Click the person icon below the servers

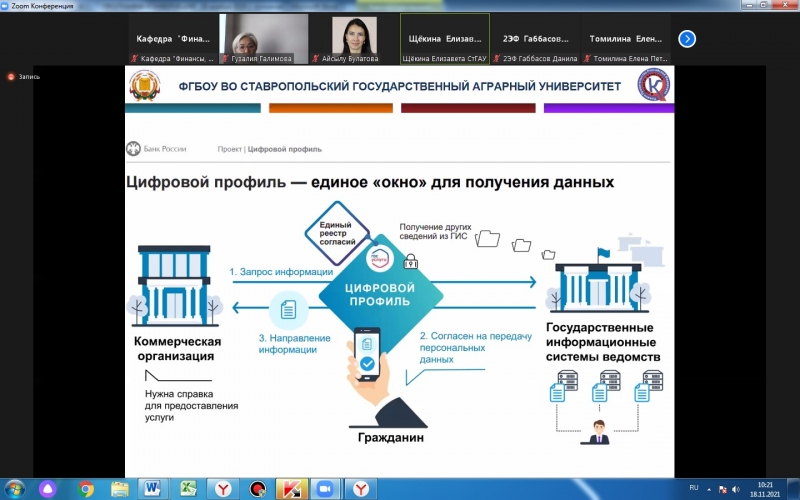(597, 432)
